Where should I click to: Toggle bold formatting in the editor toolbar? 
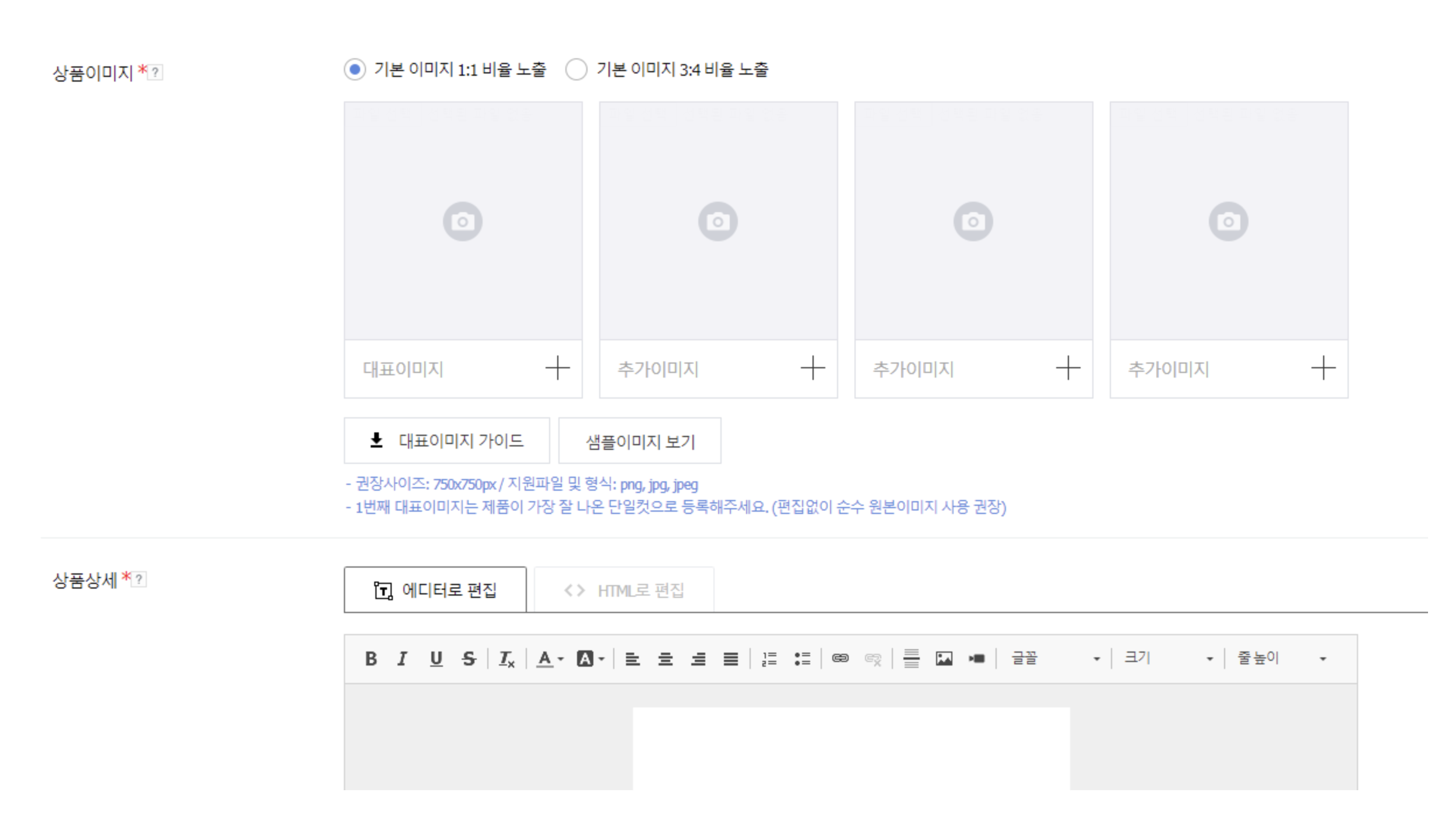point(371,659)
